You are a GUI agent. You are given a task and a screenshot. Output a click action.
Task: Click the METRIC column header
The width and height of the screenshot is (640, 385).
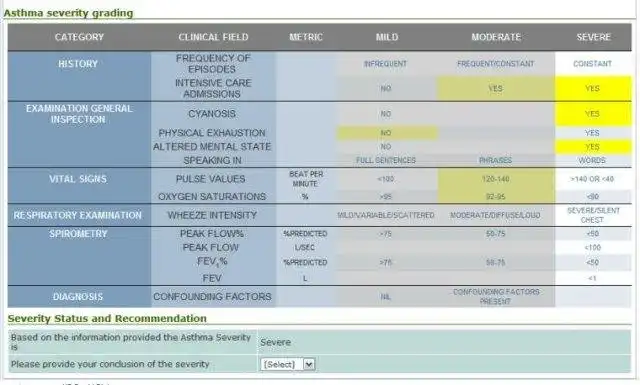pos(306,37)
